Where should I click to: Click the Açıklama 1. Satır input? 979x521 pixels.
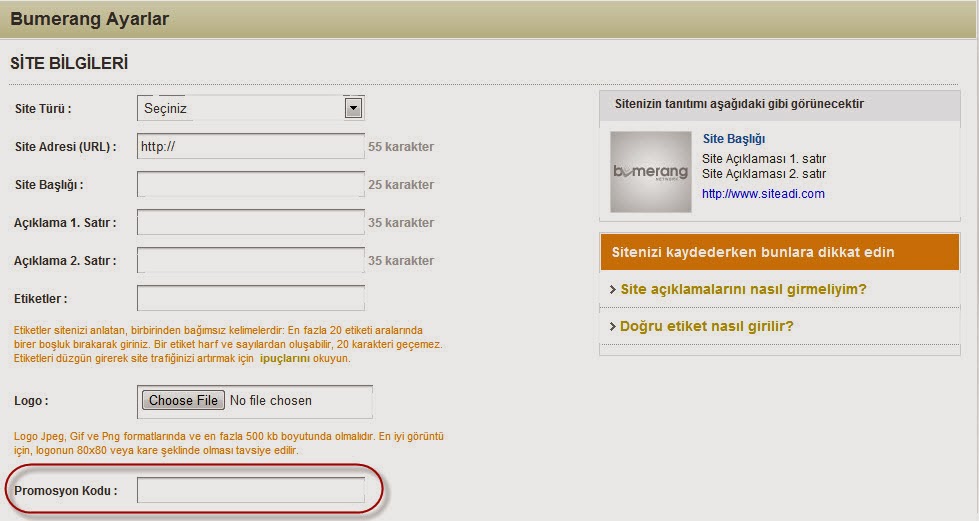[250, 222]
